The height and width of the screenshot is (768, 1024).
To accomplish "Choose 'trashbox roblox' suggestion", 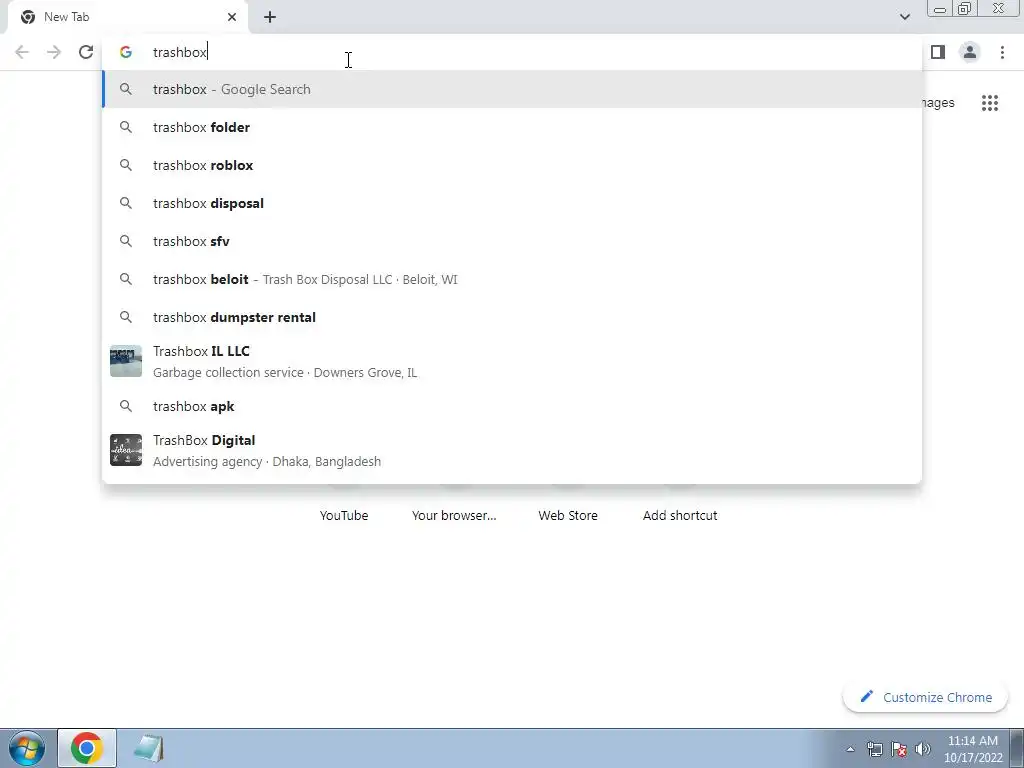I will click(512, 165).
